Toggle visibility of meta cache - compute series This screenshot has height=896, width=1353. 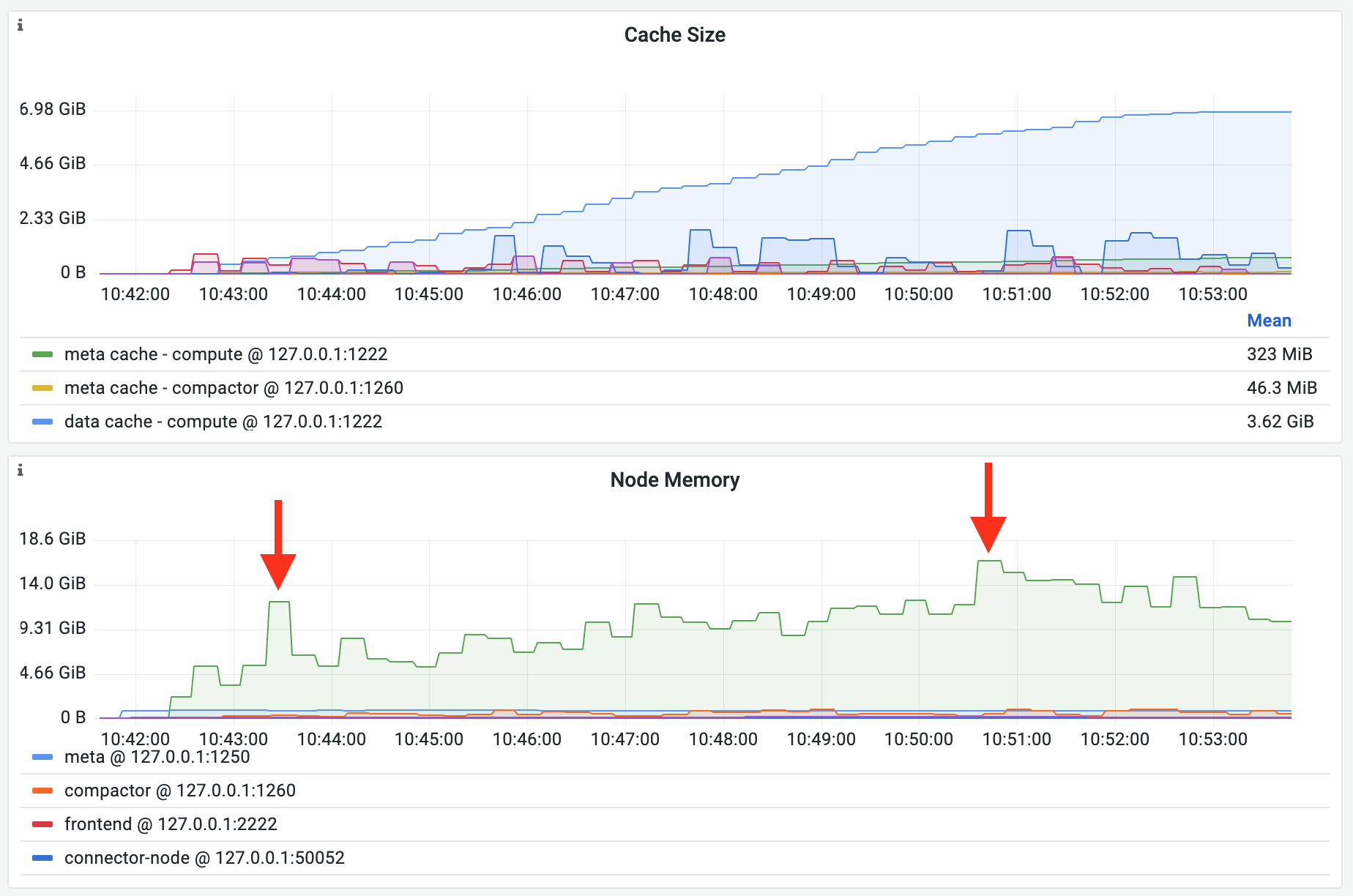(x=226, y=354)
